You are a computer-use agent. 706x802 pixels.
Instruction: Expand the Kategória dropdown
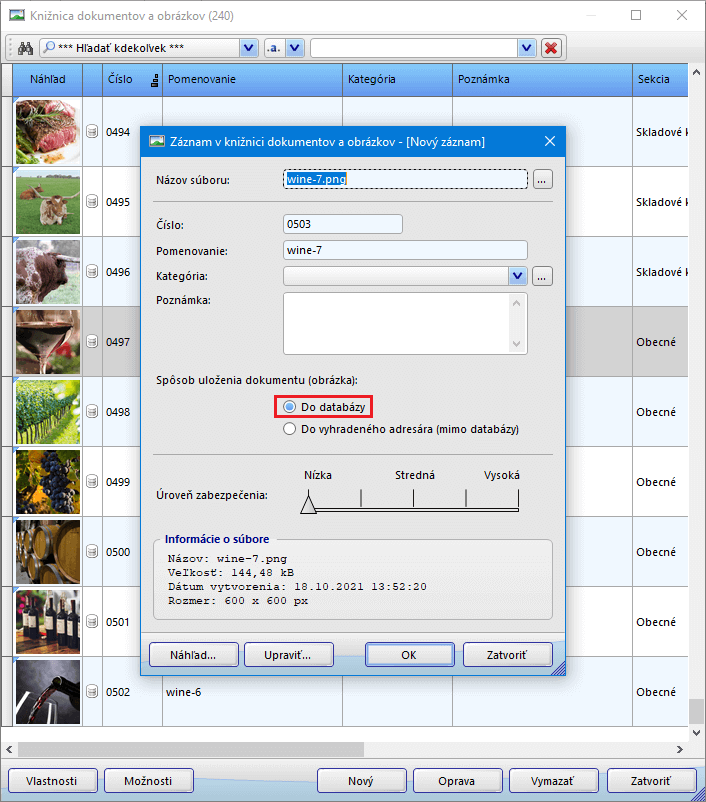[x=517, y=276]
